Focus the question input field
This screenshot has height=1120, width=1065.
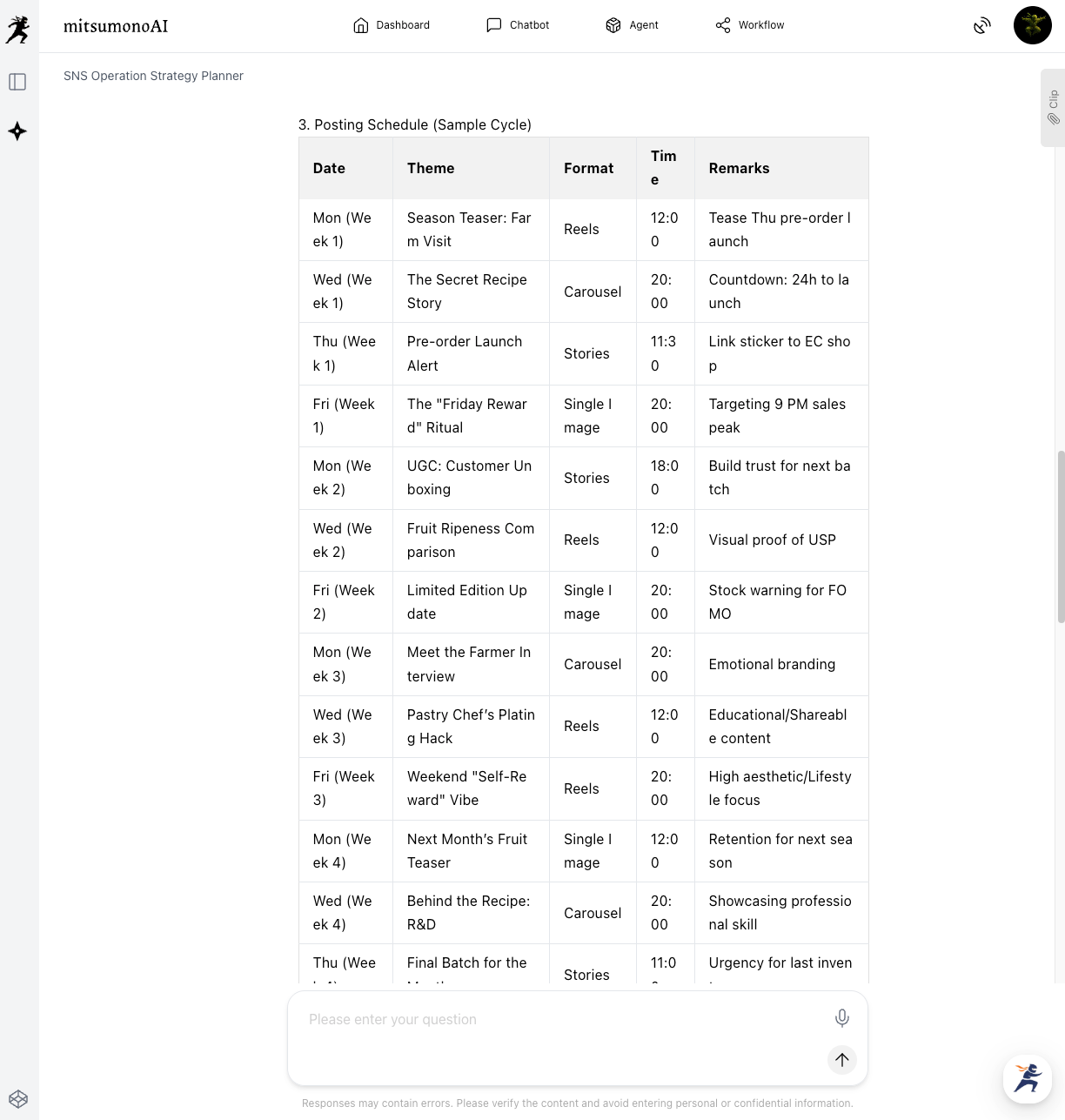click(x=557, y=1019)
